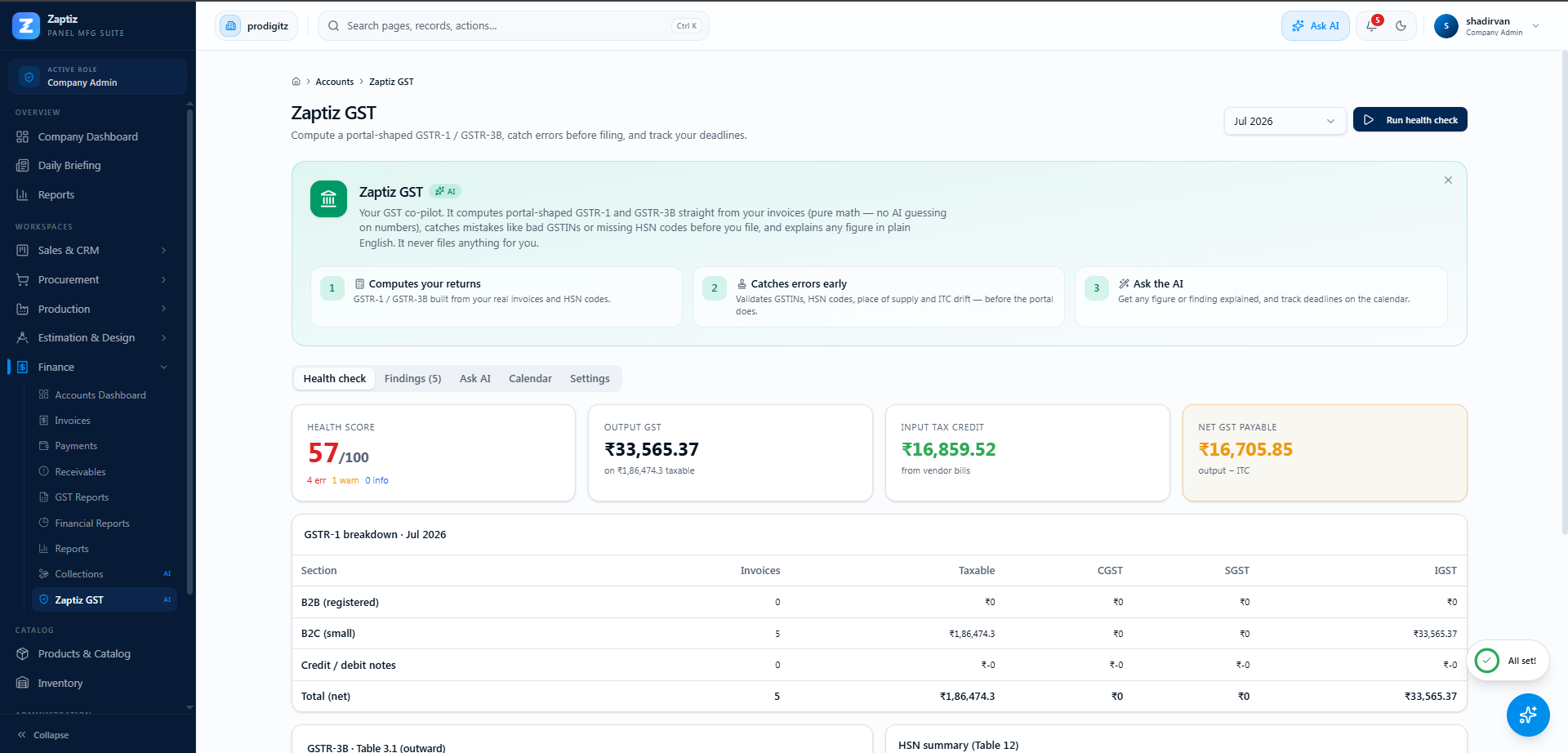Open the Calendar tab
This screenshot has width=1568, height=753.
[530, 379]
